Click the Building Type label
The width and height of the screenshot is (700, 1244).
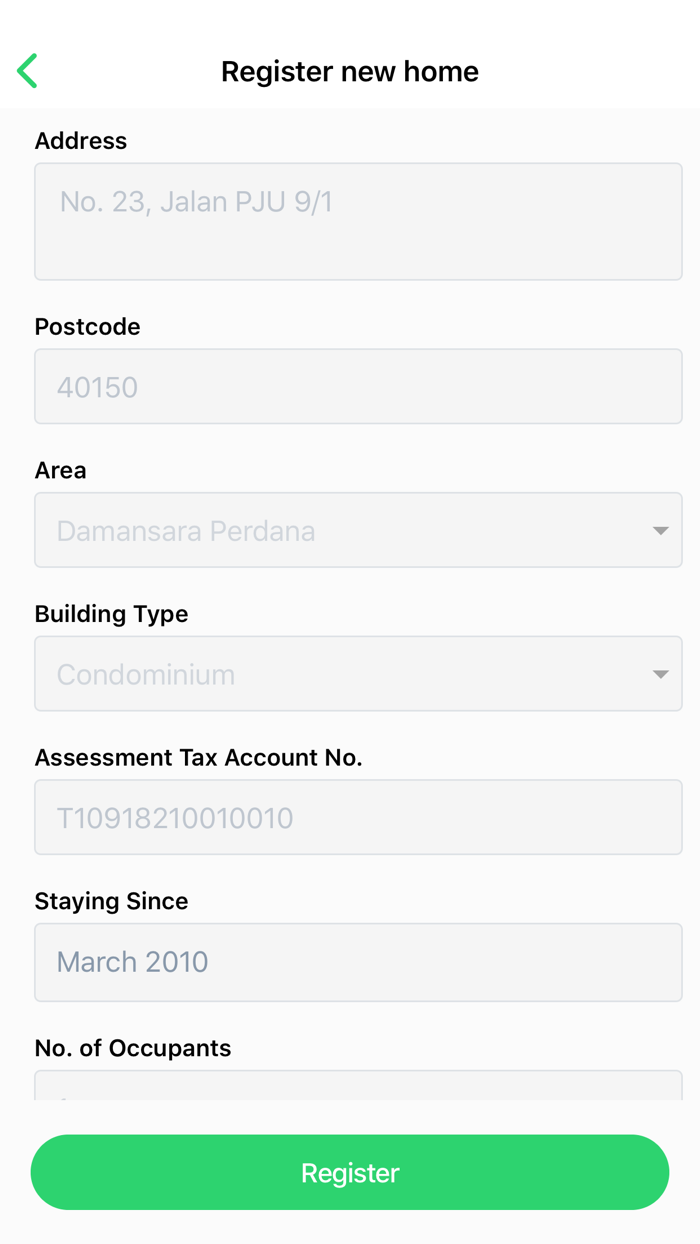[112, 614]
